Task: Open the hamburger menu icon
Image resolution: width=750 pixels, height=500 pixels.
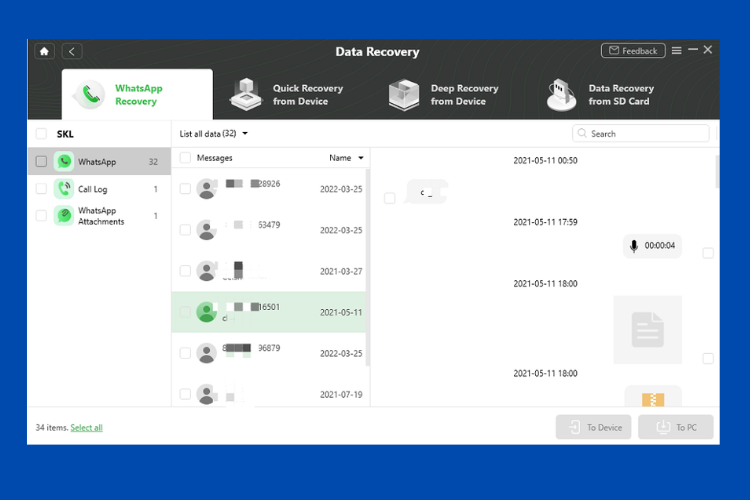Action: pos(676,50)
